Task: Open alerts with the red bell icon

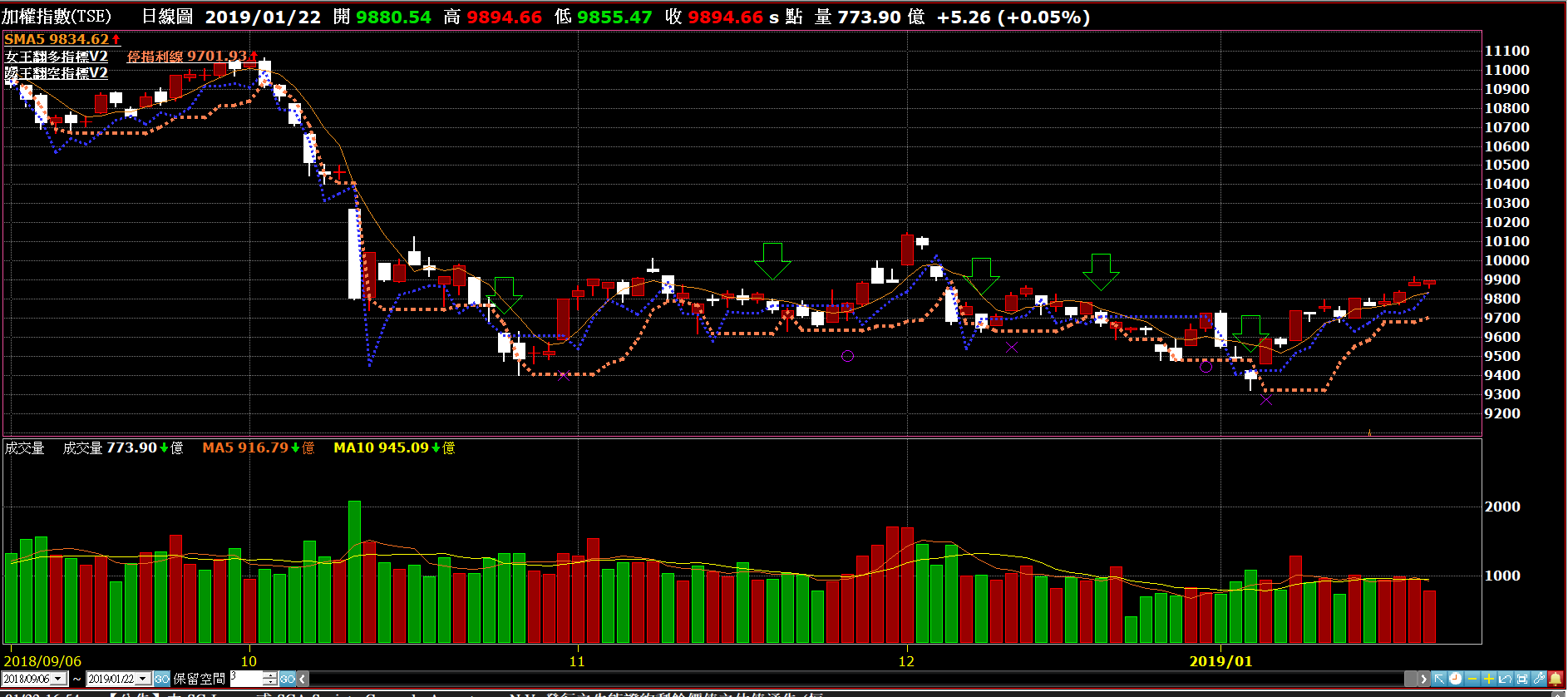Action: click(1556, 679)
